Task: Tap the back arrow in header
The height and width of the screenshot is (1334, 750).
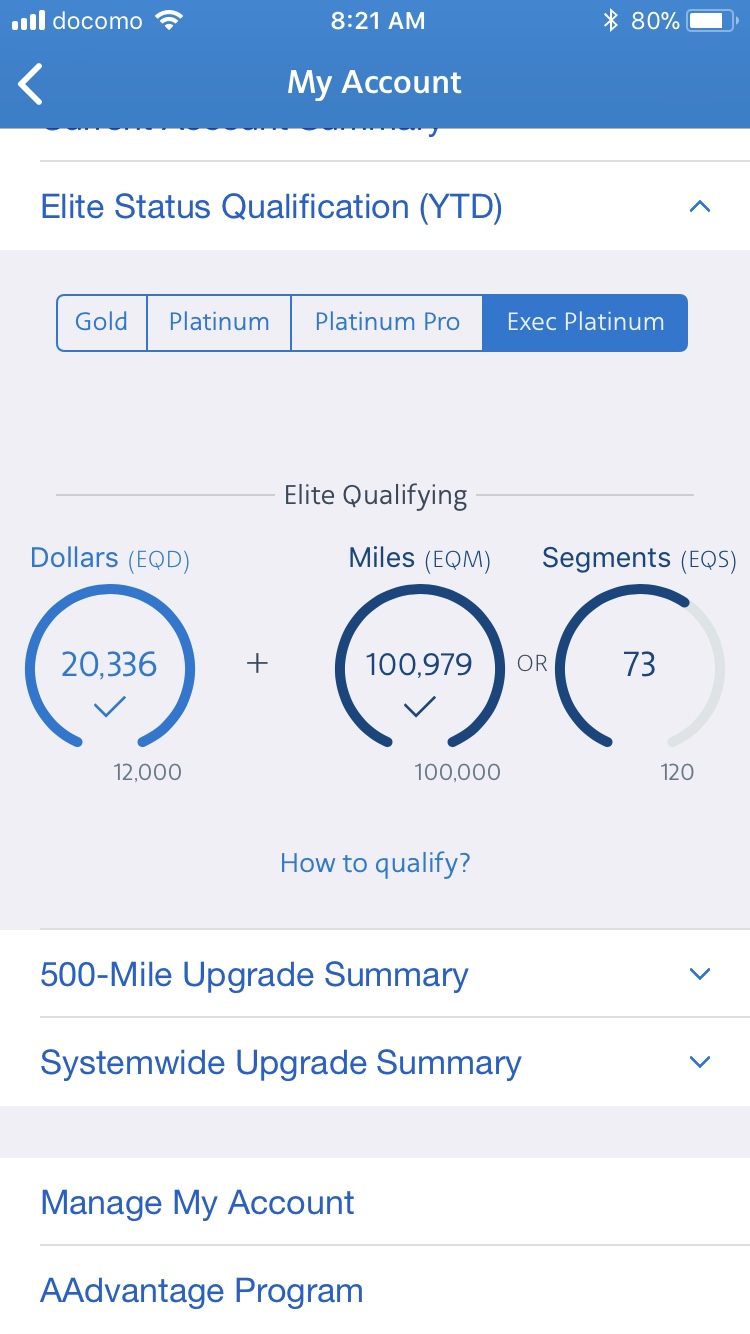Action: point(32,83)
